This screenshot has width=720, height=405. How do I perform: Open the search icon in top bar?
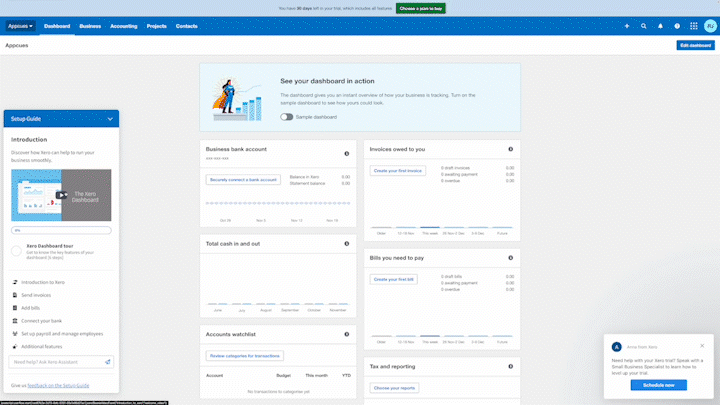(x=643, y=26)
